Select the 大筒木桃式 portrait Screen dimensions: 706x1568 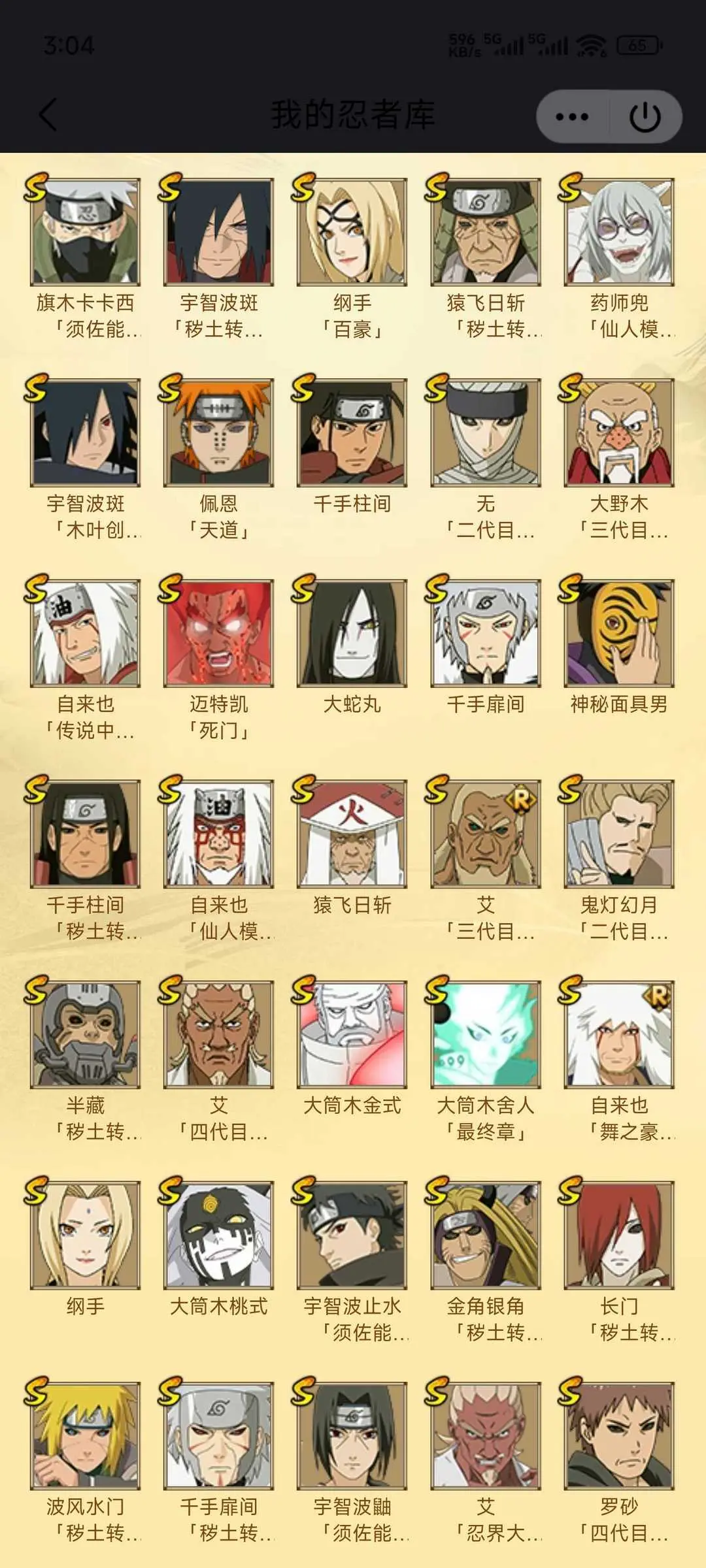[219, 1235]
